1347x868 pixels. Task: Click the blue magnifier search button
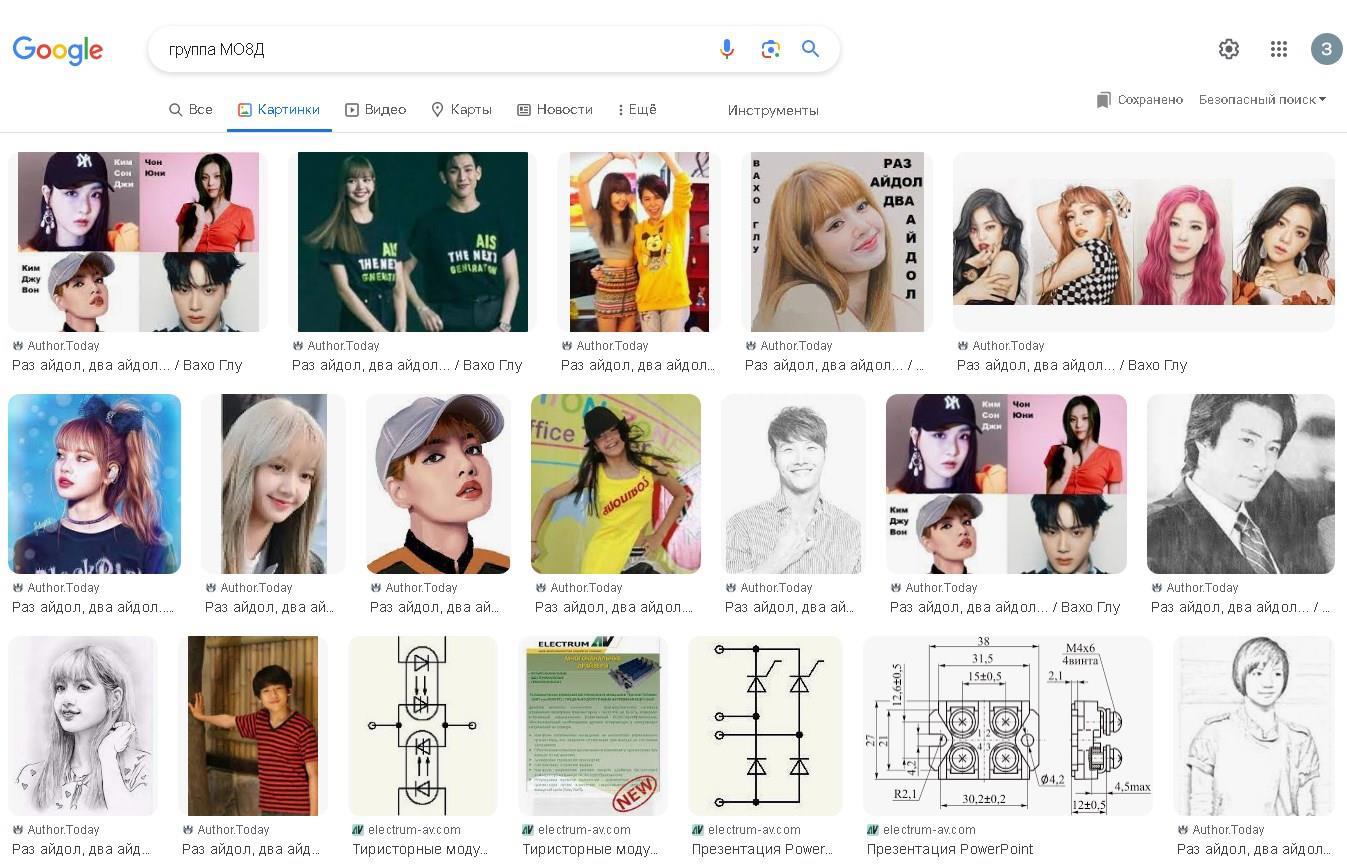811,49
